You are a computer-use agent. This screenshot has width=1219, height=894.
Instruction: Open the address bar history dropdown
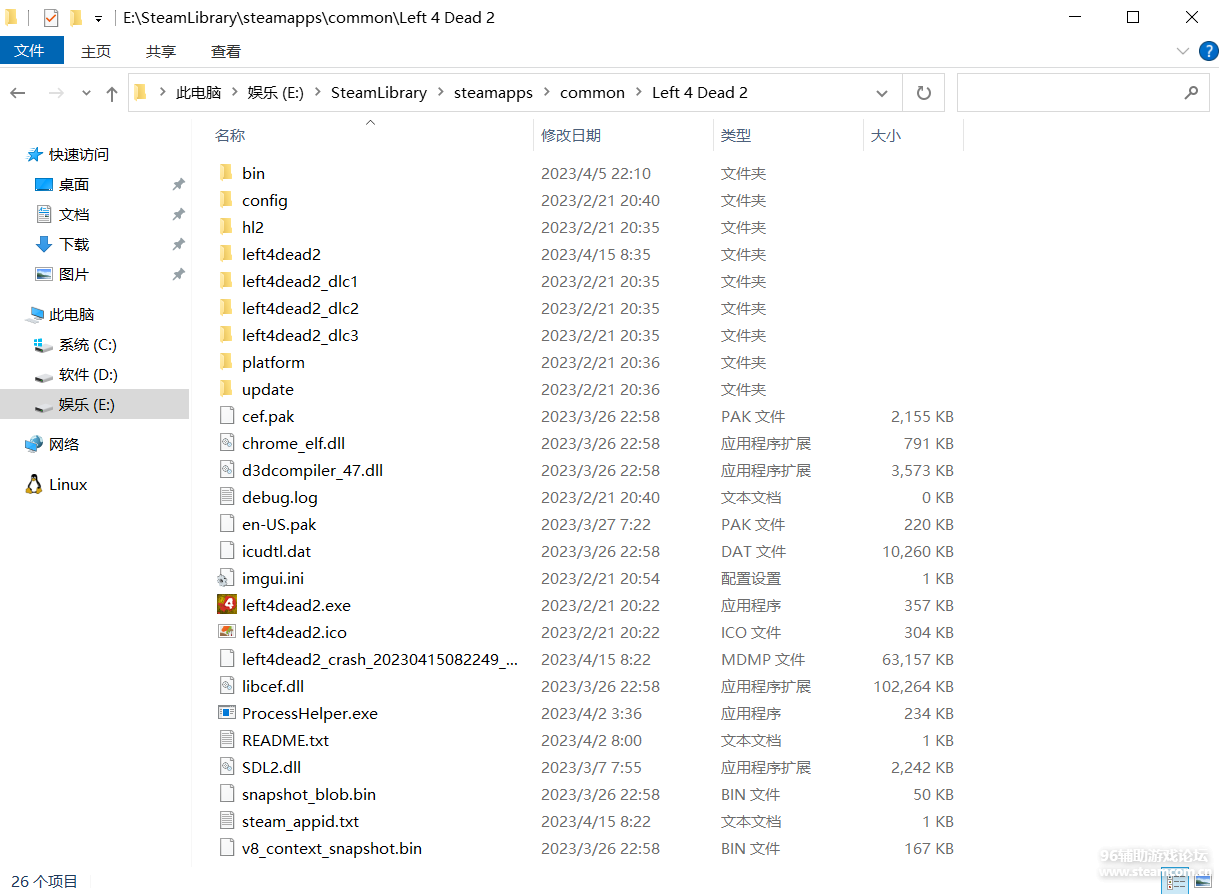click(x=881, y=92)
